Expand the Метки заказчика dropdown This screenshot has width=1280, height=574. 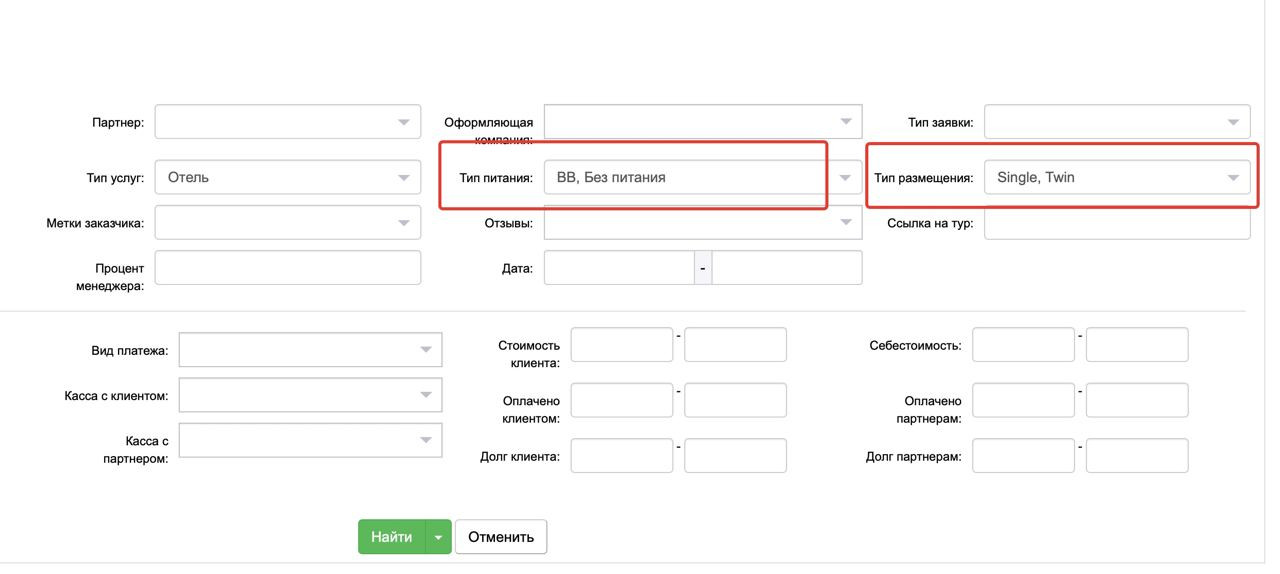[287, 223]
